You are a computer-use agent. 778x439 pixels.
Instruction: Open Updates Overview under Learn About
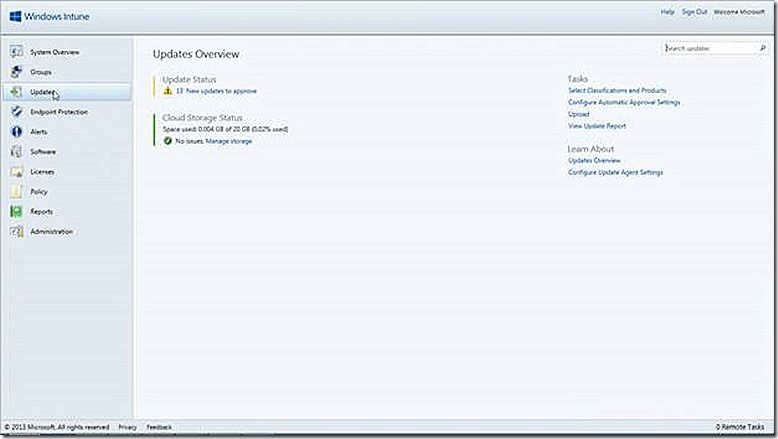click(x=594, y=160)
